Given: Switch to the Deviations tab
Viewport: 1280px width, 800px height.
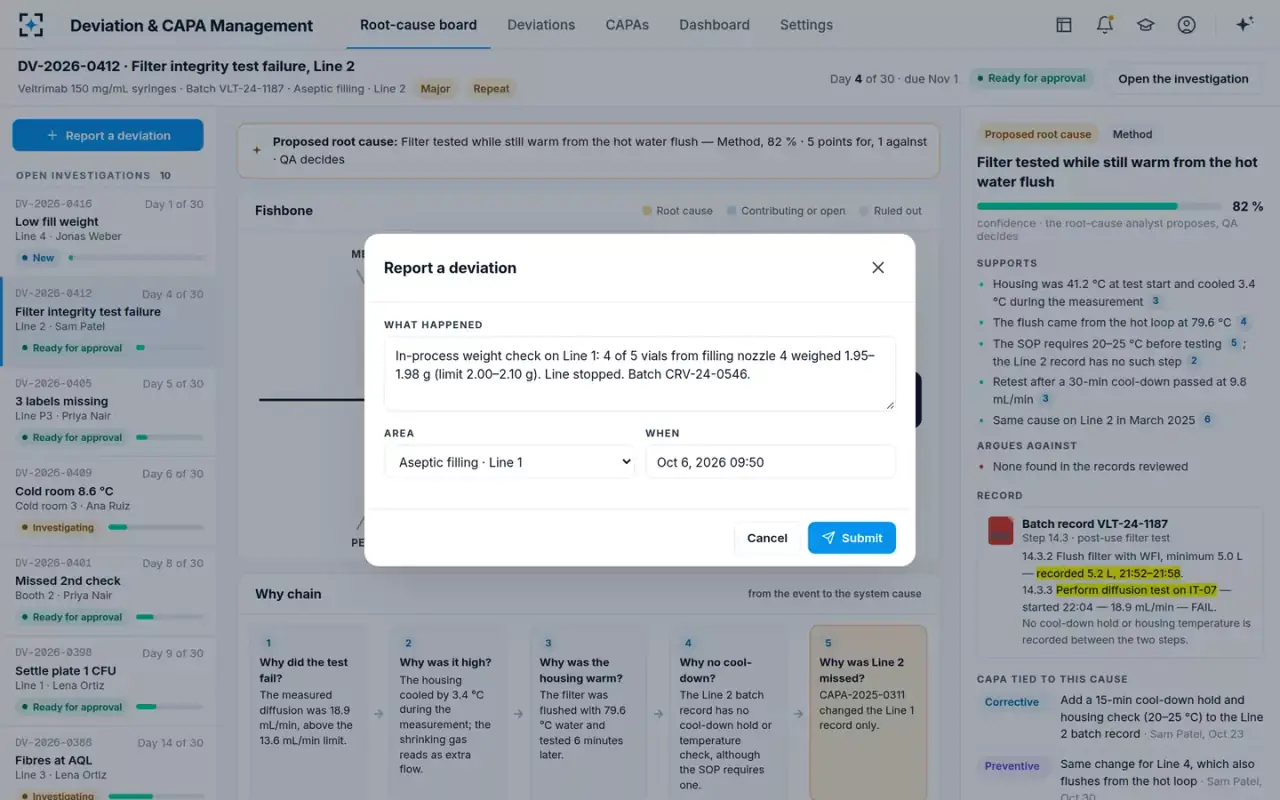Looking at the screenshot, I should [541, 25].
